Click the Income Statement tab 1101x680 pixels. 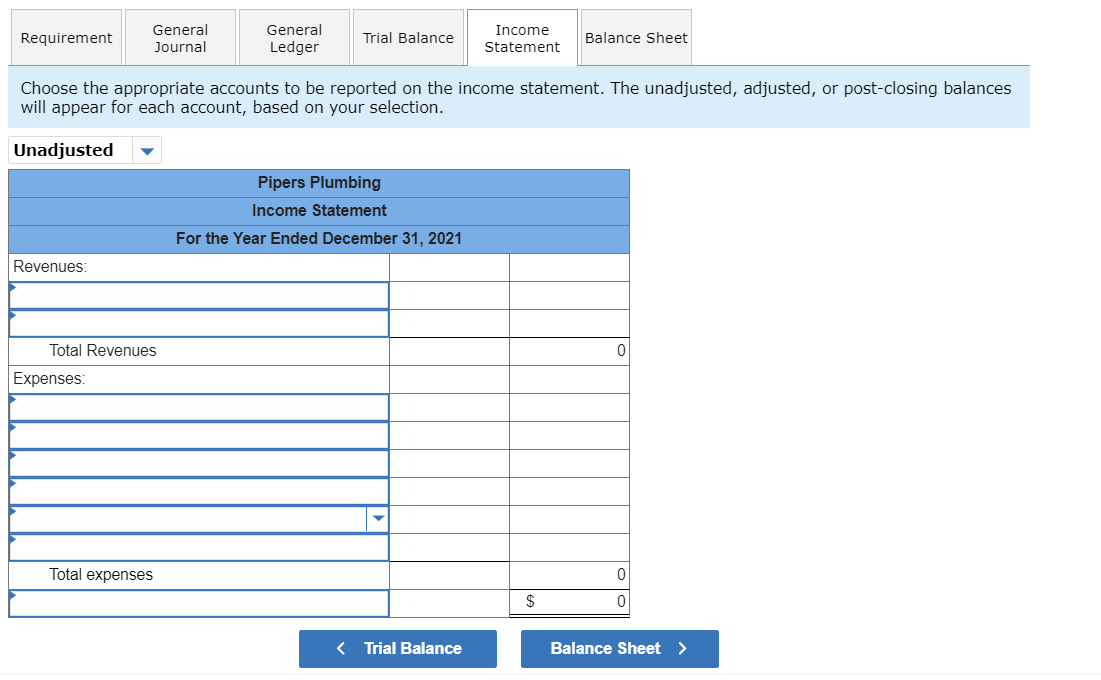click(522, 37)
